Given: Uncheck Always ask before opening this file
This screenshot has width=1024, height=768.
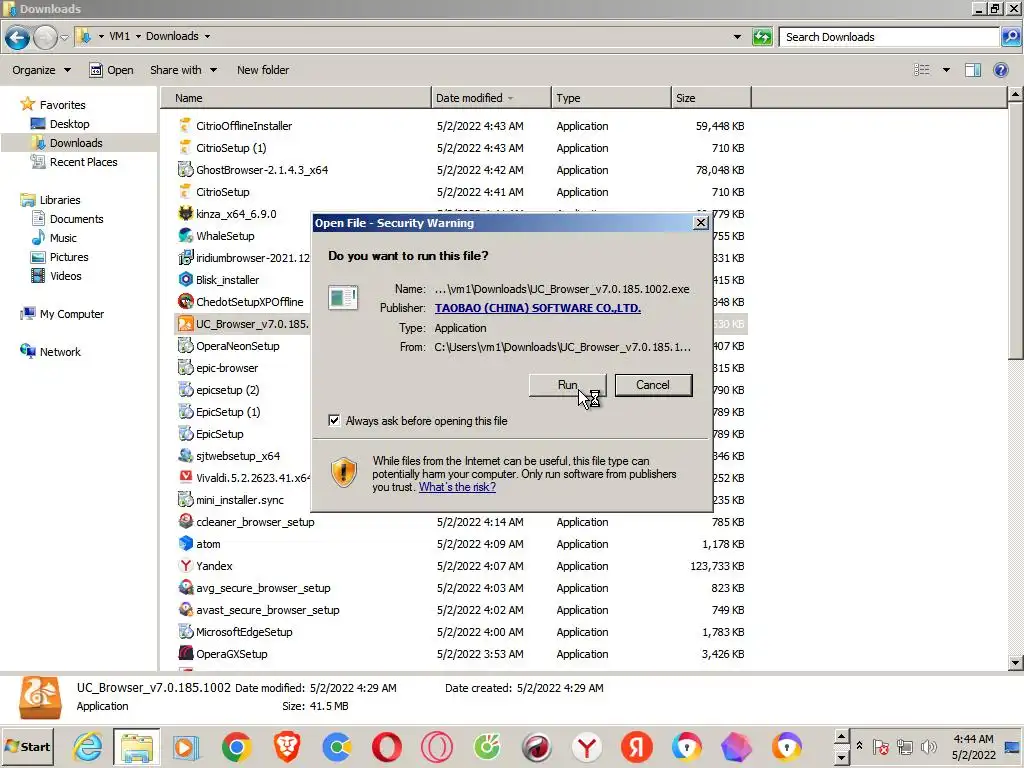Looking at the screenshot, I should click(x=334, y=421).
